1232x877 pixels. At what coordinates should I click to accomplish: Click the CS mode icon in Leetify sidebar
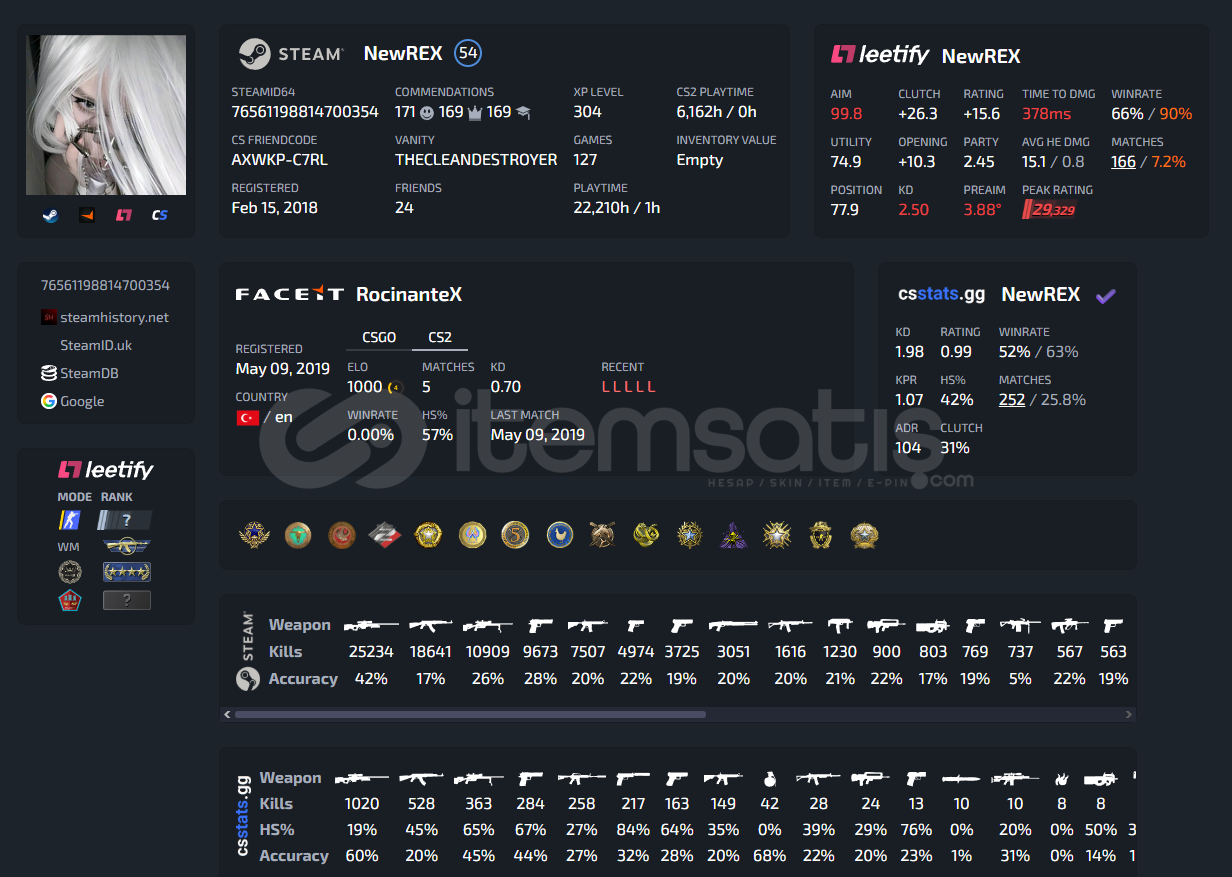click(69, 520)
